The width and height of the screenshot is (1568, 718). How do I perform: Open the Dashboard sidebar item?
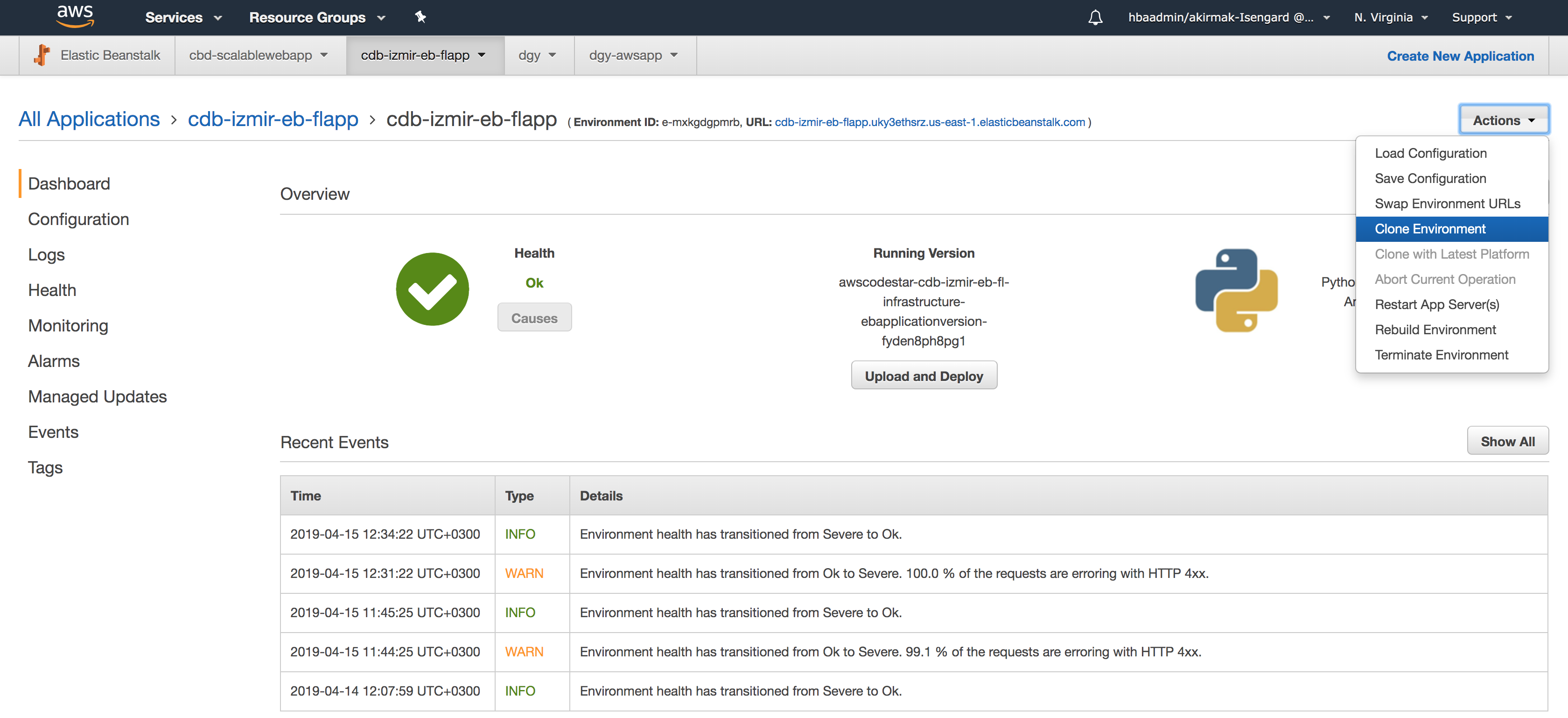(69, 184)
